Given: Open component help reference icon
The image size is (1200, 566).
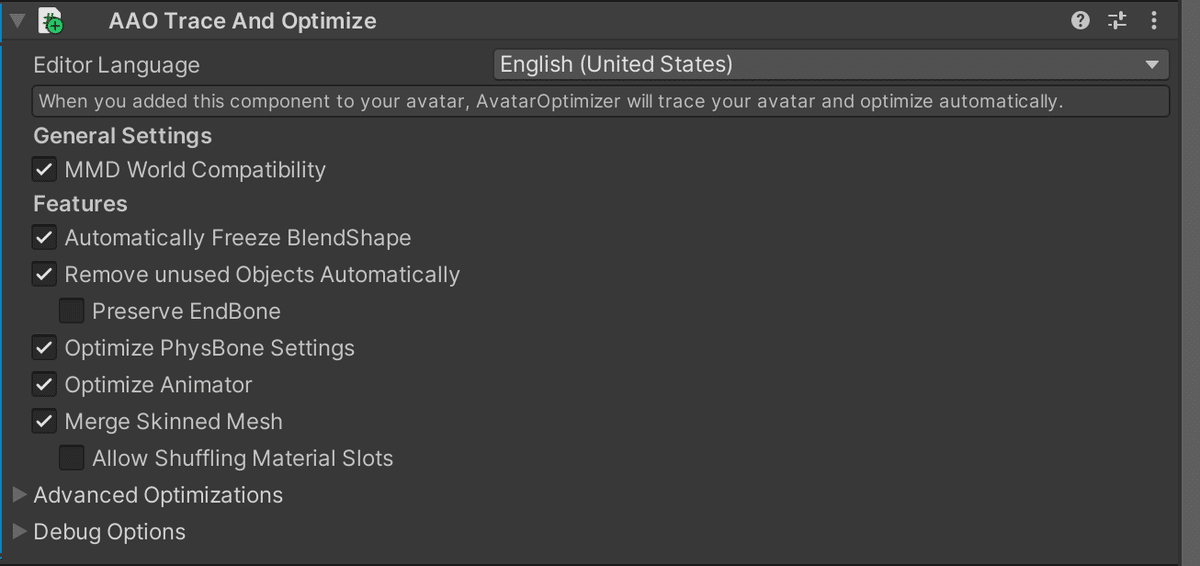Looking at the screenshot, I should 1080,20.
